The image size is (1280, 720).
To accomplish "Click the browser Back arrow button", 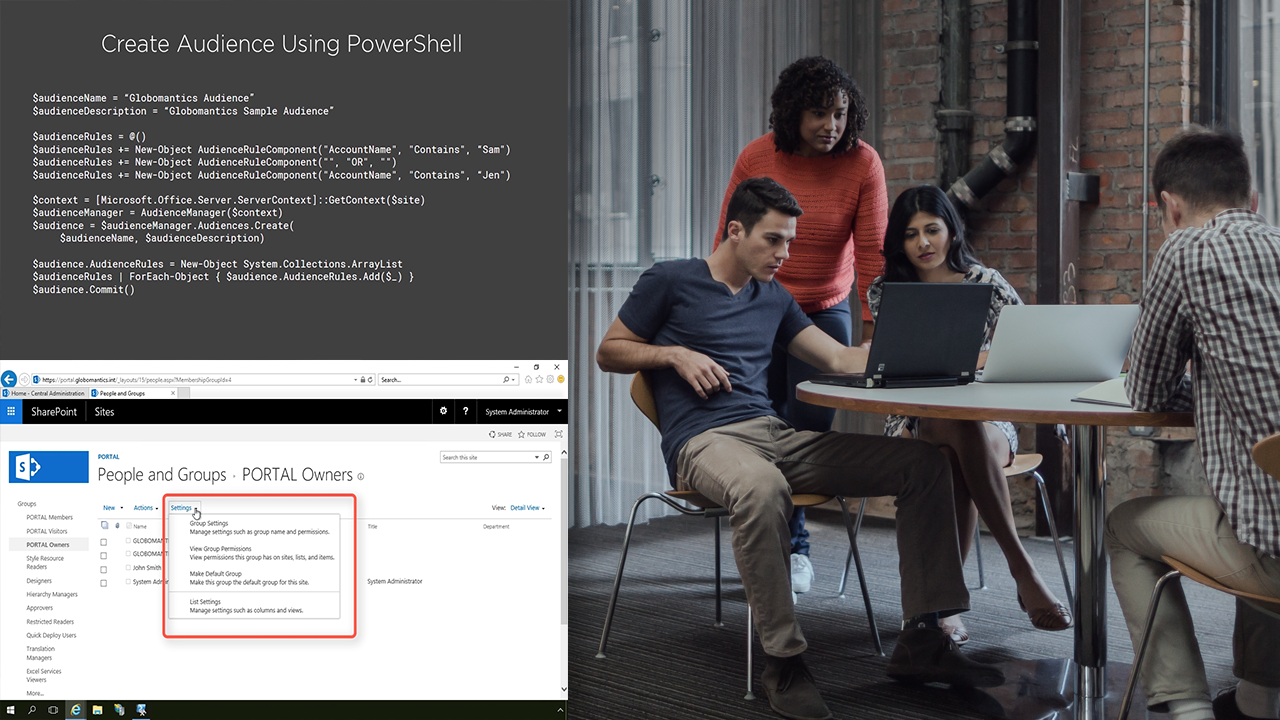I will [x=9, y=379].
